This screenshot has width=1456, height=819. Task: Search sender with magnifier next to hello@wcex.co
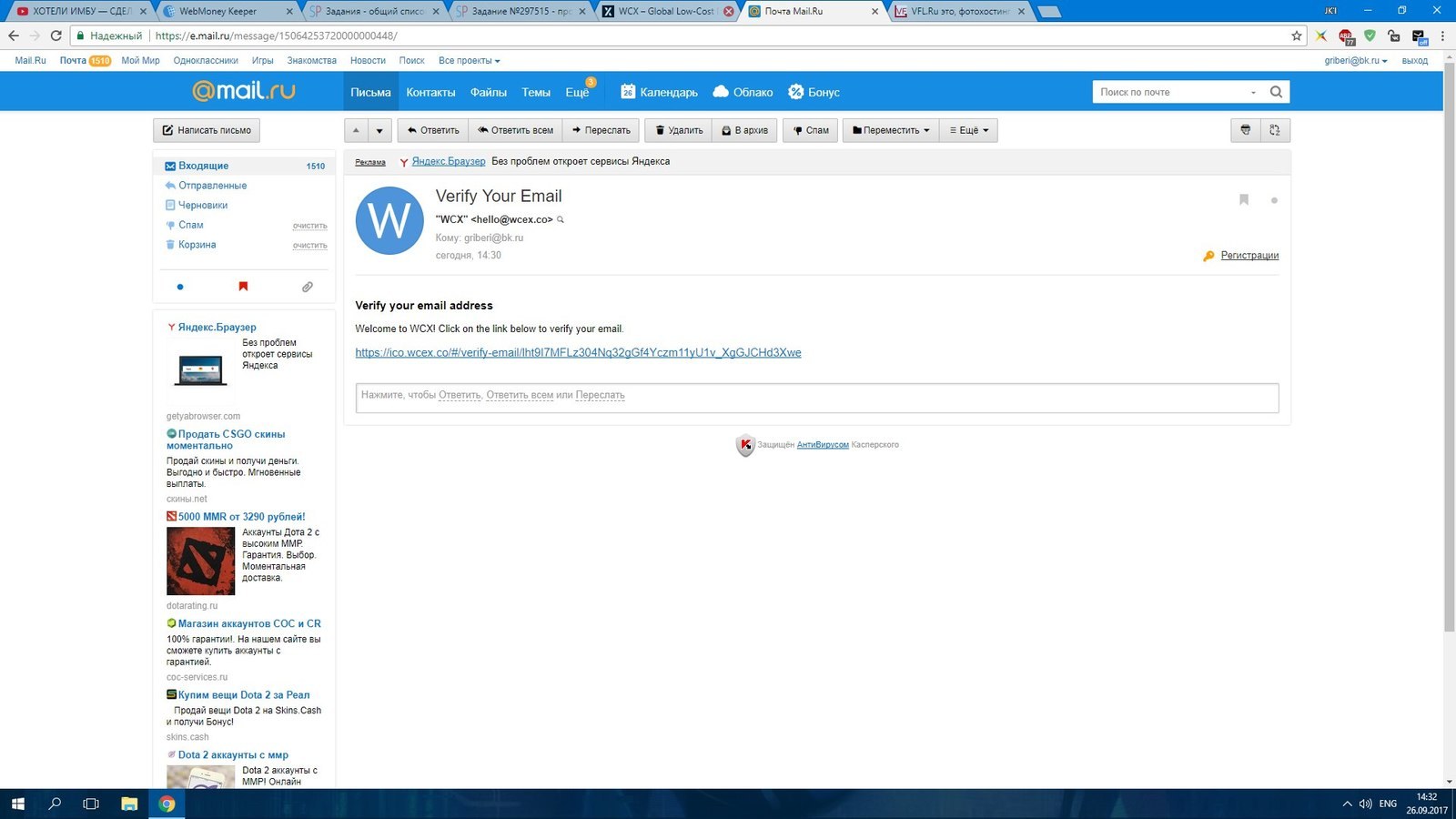pyautogui.click(x=561, y=219)
